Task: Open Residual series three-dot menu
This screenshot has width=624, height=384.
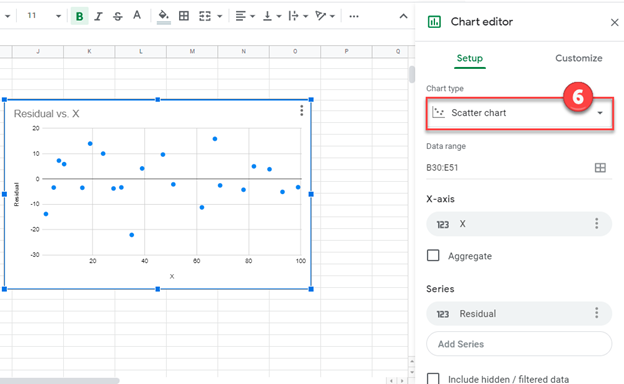Action: [597, 313]
